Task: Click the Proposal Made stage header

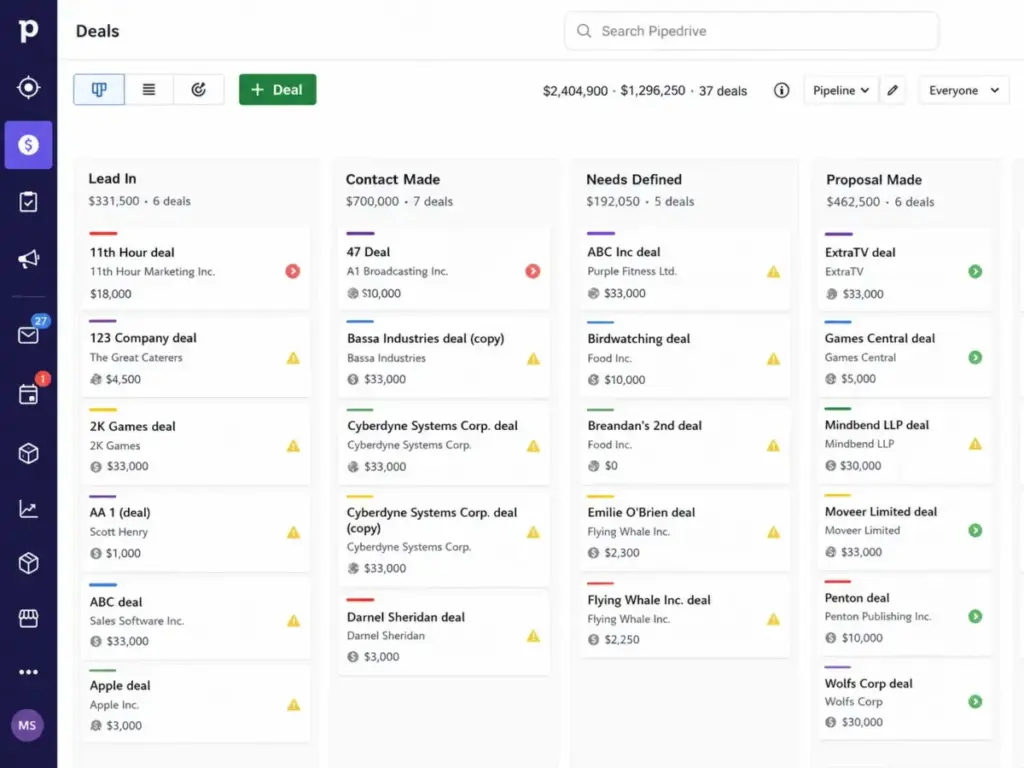Action: click(874, 180)
